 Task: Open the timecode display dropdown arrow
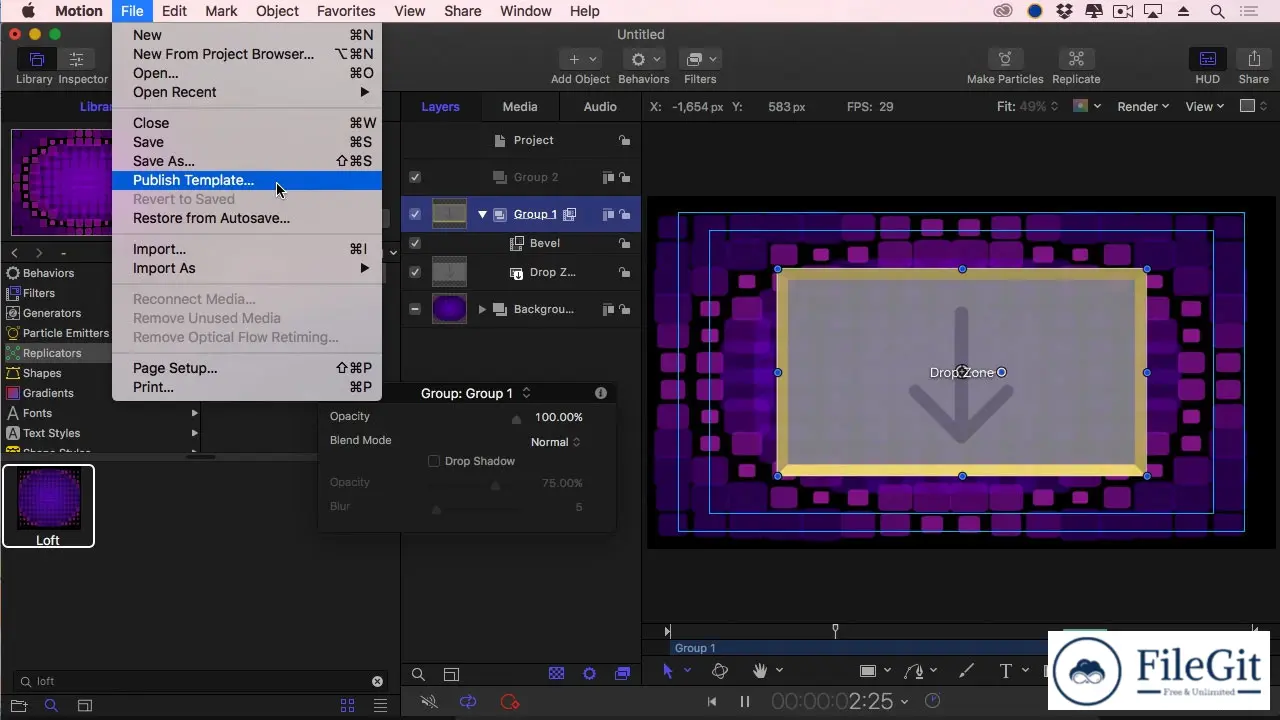click(905, 702)
